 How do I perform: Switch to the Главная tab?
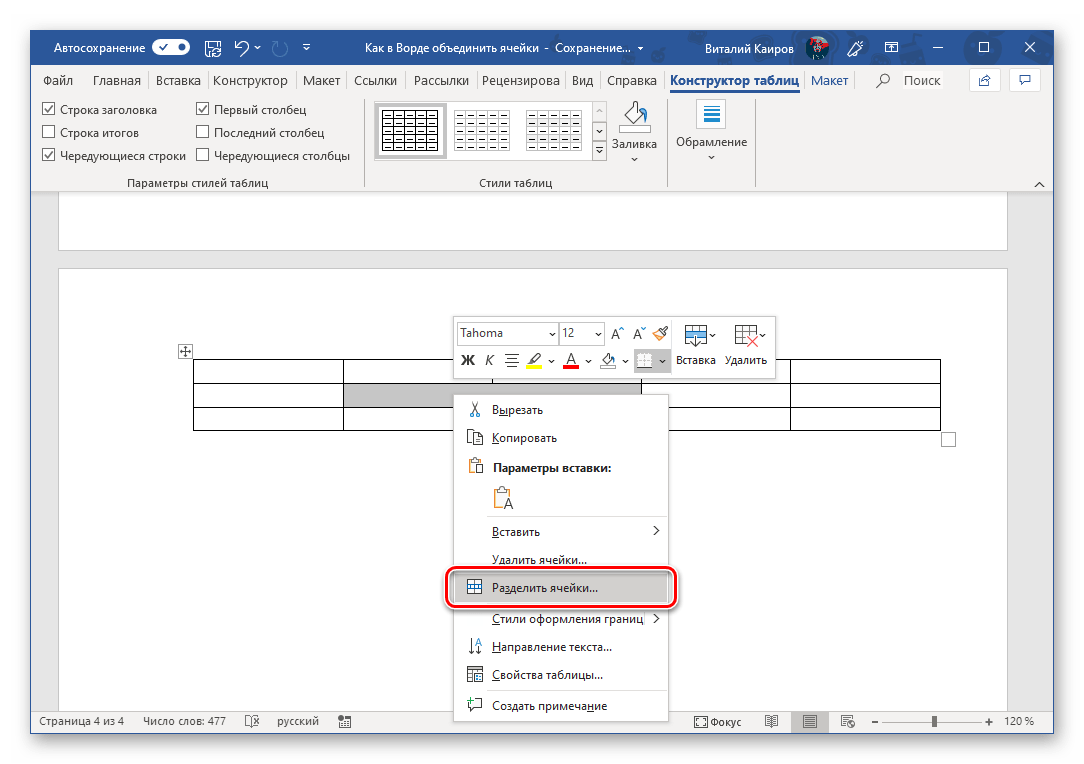(117, 80)
